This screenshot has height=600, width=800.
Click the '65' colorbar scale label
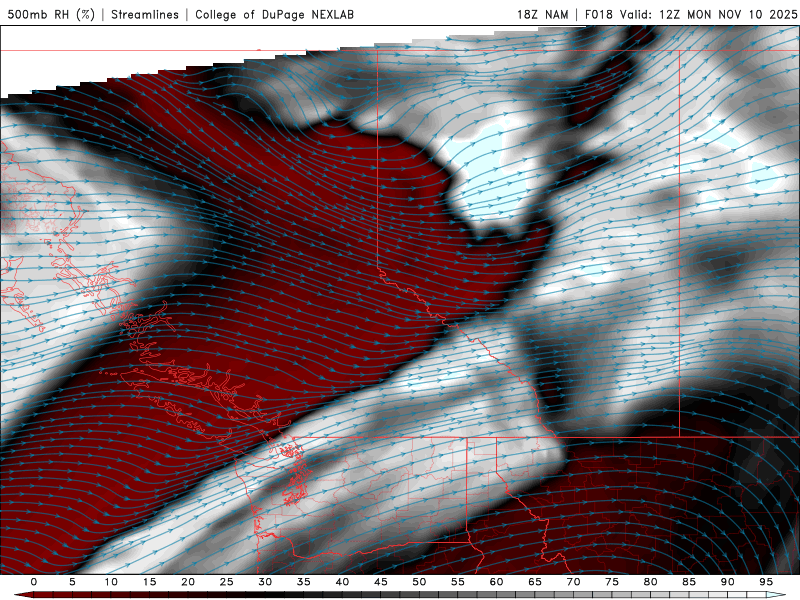pos(535,582)
